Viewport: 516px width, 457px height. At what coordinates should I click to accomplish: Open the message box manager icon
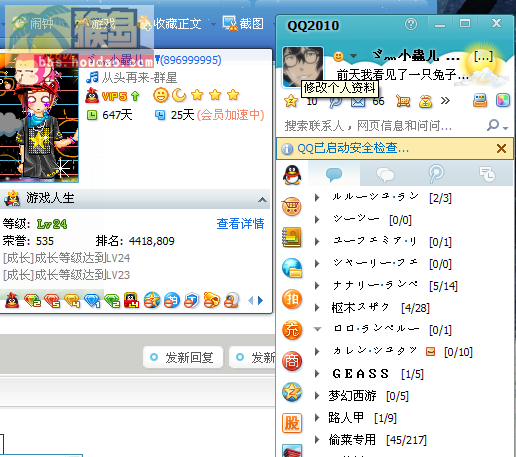tap(480, 100)
